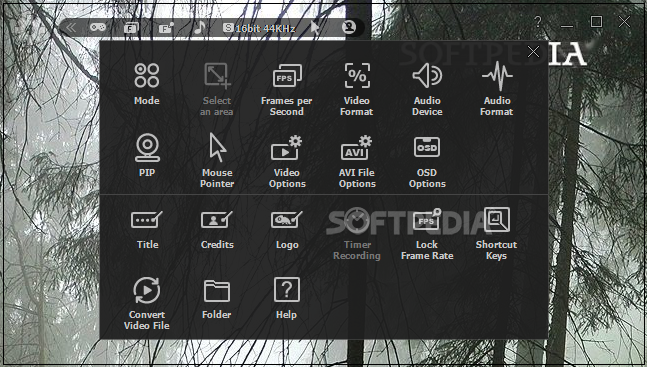
Task: Click the F with dot toolbar icon
Action: [x=166, y=28]
